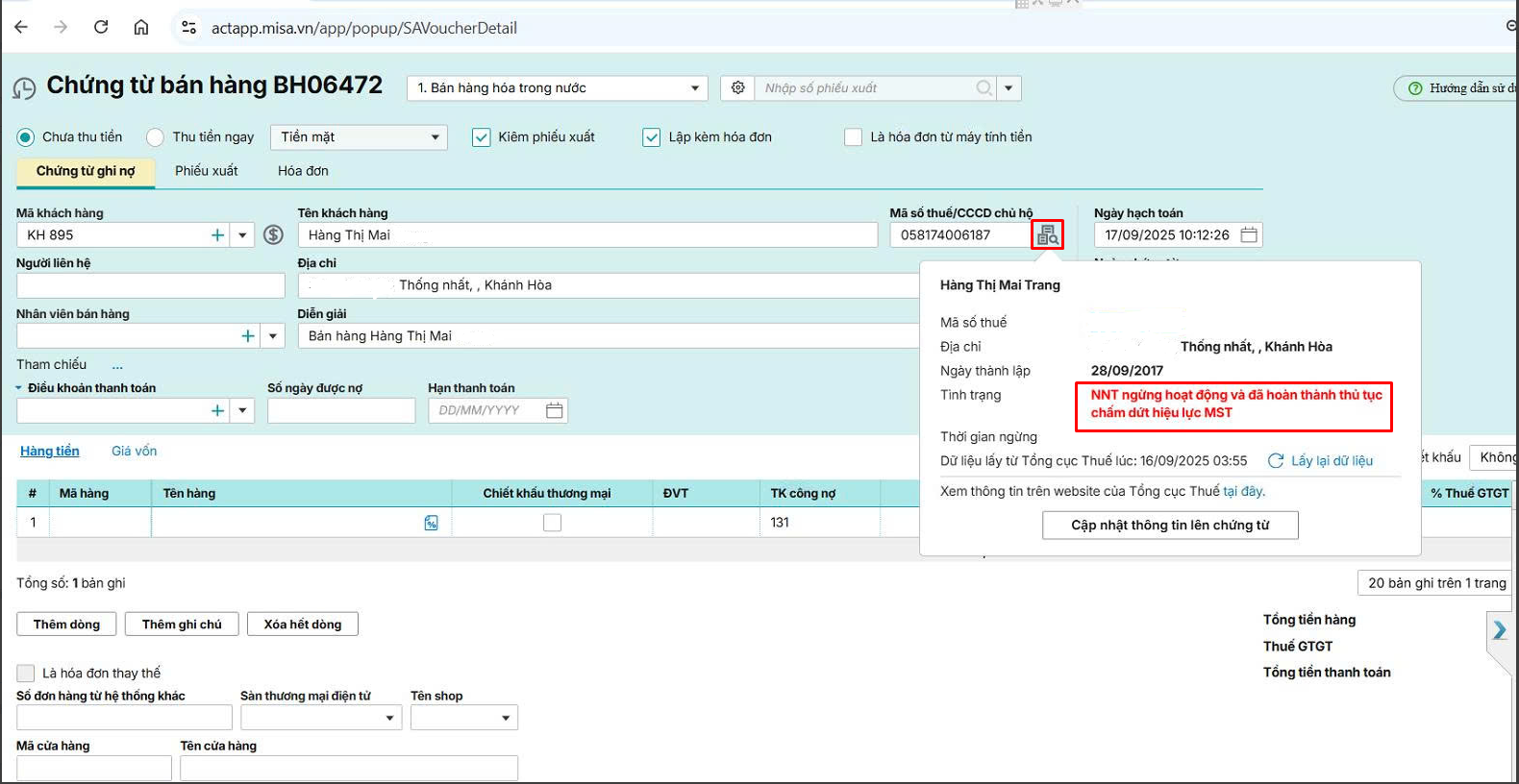
Task: Click the "Lấy lại dữ liệu" link
Action: pos(1331,461)
